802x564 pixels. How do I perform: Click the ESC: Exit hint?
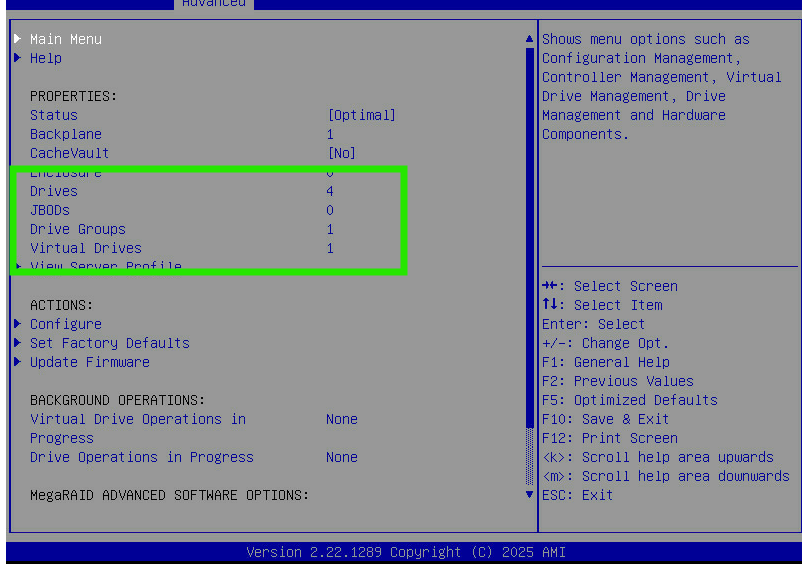point(577,495)
